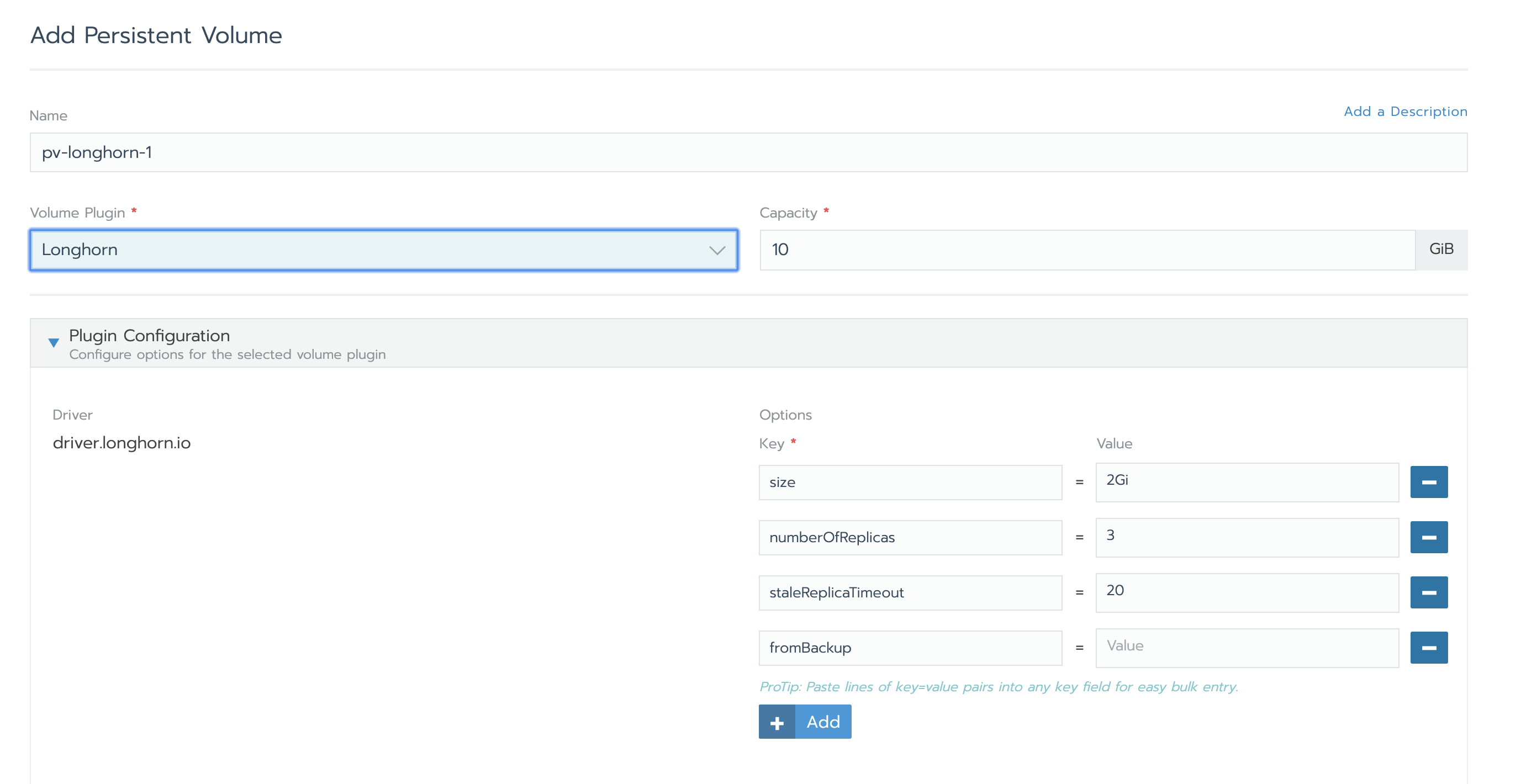The width and height of the screenshot is (1521, 784).
Task: Click the Plugin Configuration header title
Action: 149,335
